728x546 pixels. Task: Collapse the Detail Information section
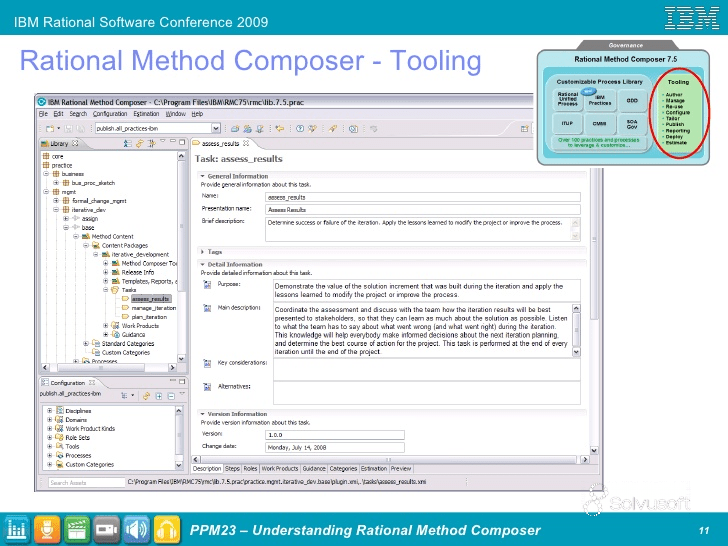[202, 264]
